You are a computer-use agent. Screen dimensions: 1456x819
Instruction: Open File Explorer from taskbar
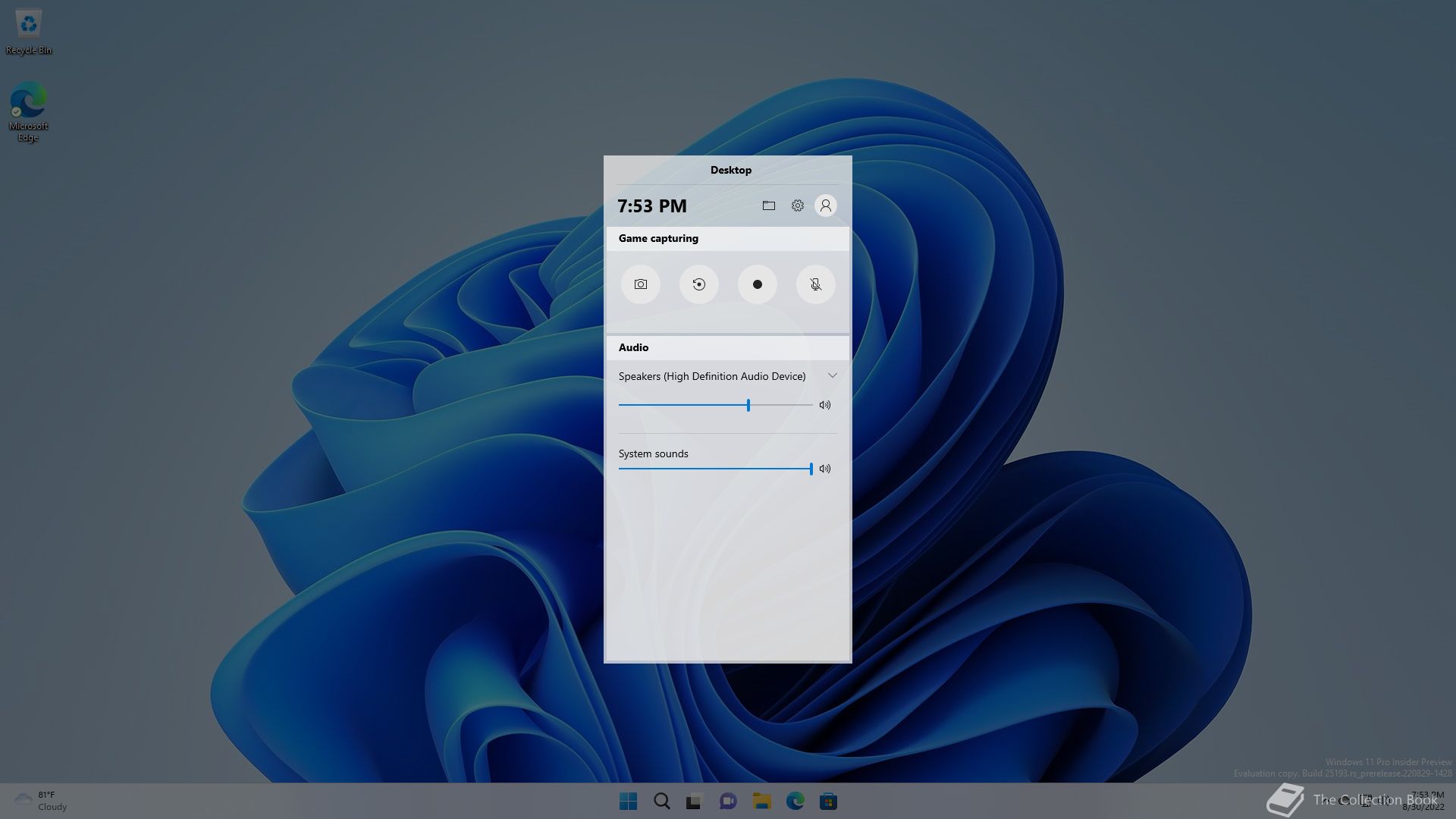(x=761, y=802)
